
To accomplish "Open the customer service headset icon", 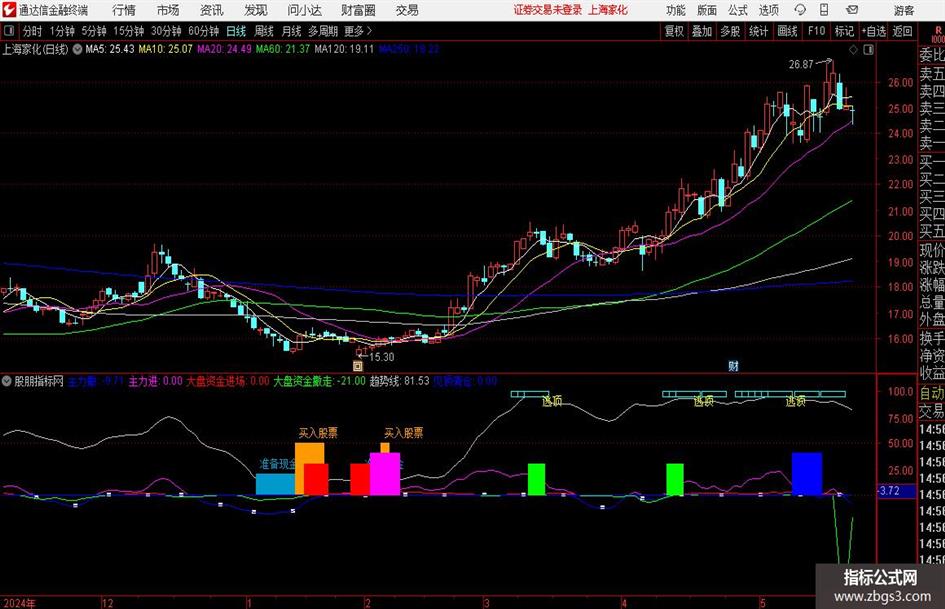I will pyautogui.click(x=800, y=10).
